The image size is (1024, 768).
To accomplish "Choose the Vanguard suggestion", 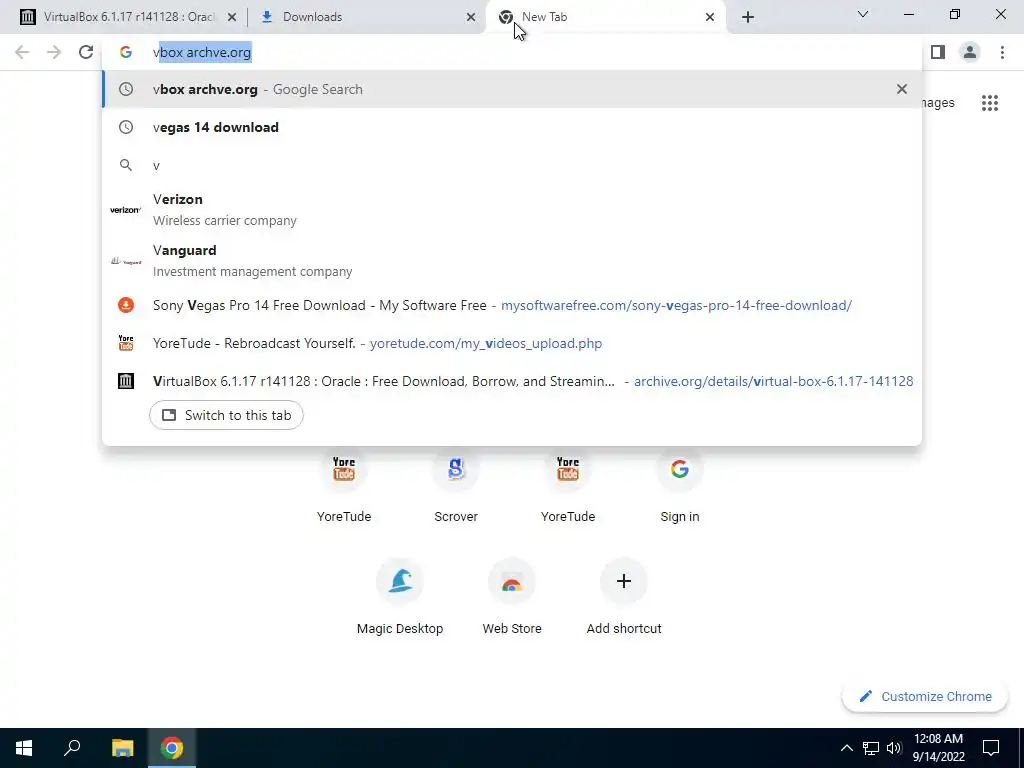I will [x=512, y=261].
